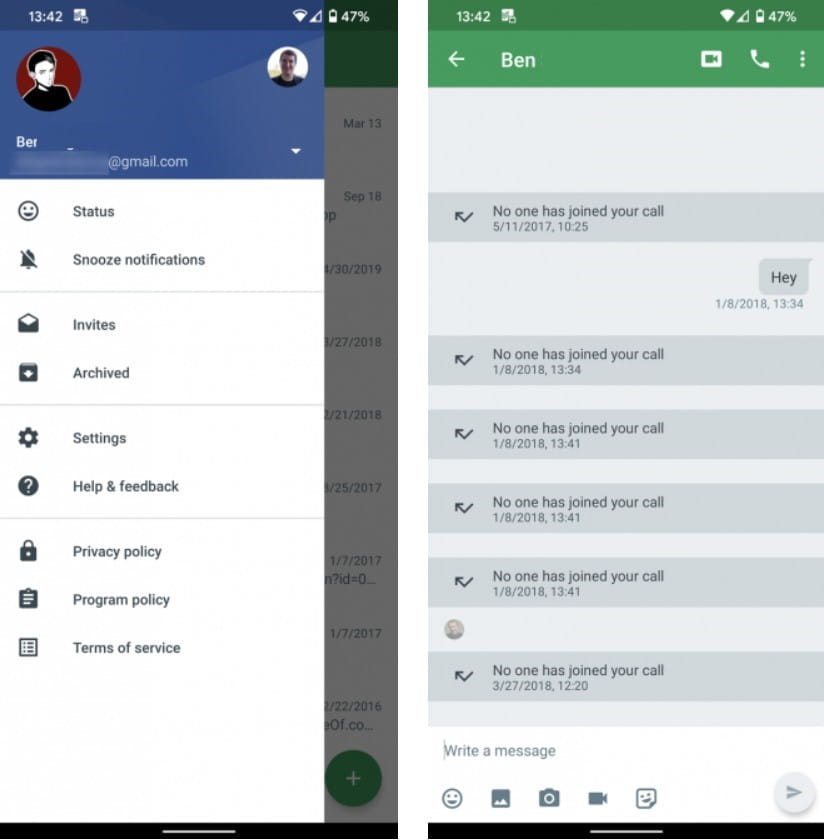Open the conversation overflow menu
The height and width of the screenshot is (840, 824).
802,59
